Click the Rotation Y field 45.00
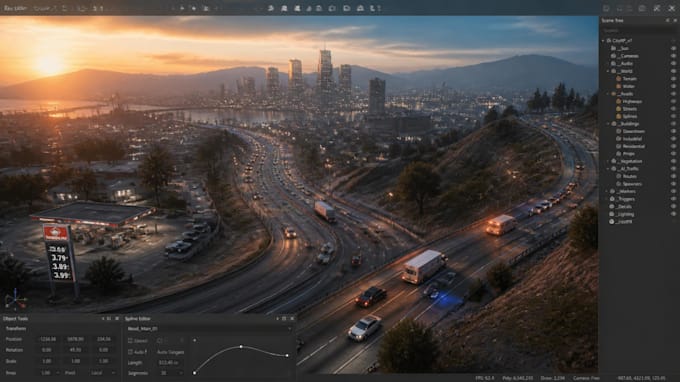This screenshot has height=382, width=680. click(75, 350)
